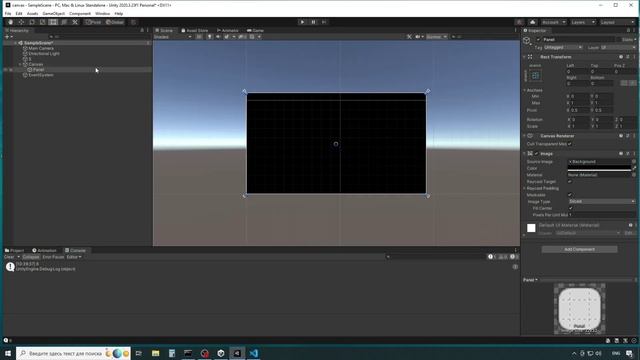The image size is (640, 360).
Task: Pick color with the eyedropper icon
Action: coord(634,168)
